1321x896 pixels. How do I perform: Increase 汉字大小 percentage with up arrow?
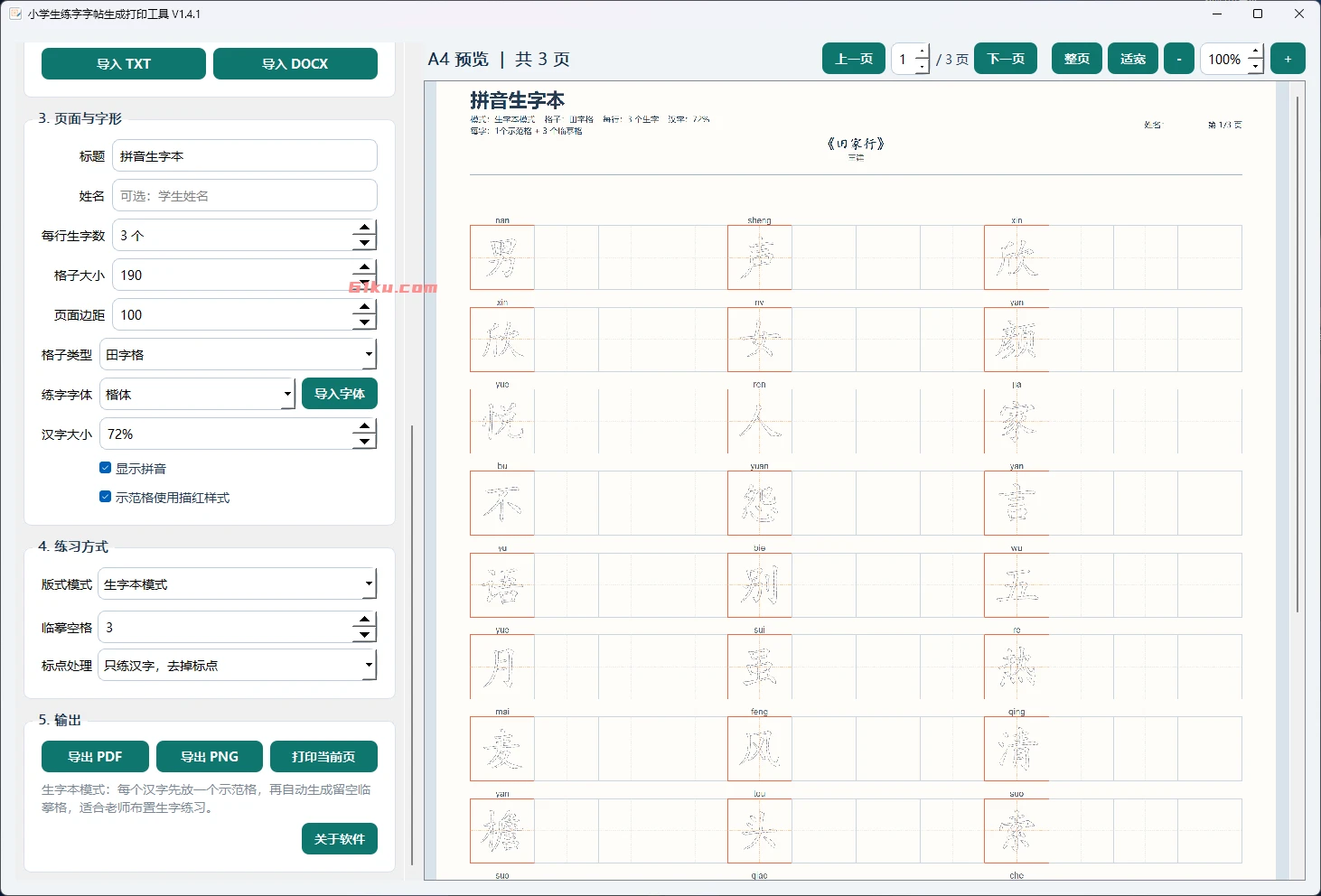click(364, 426)
